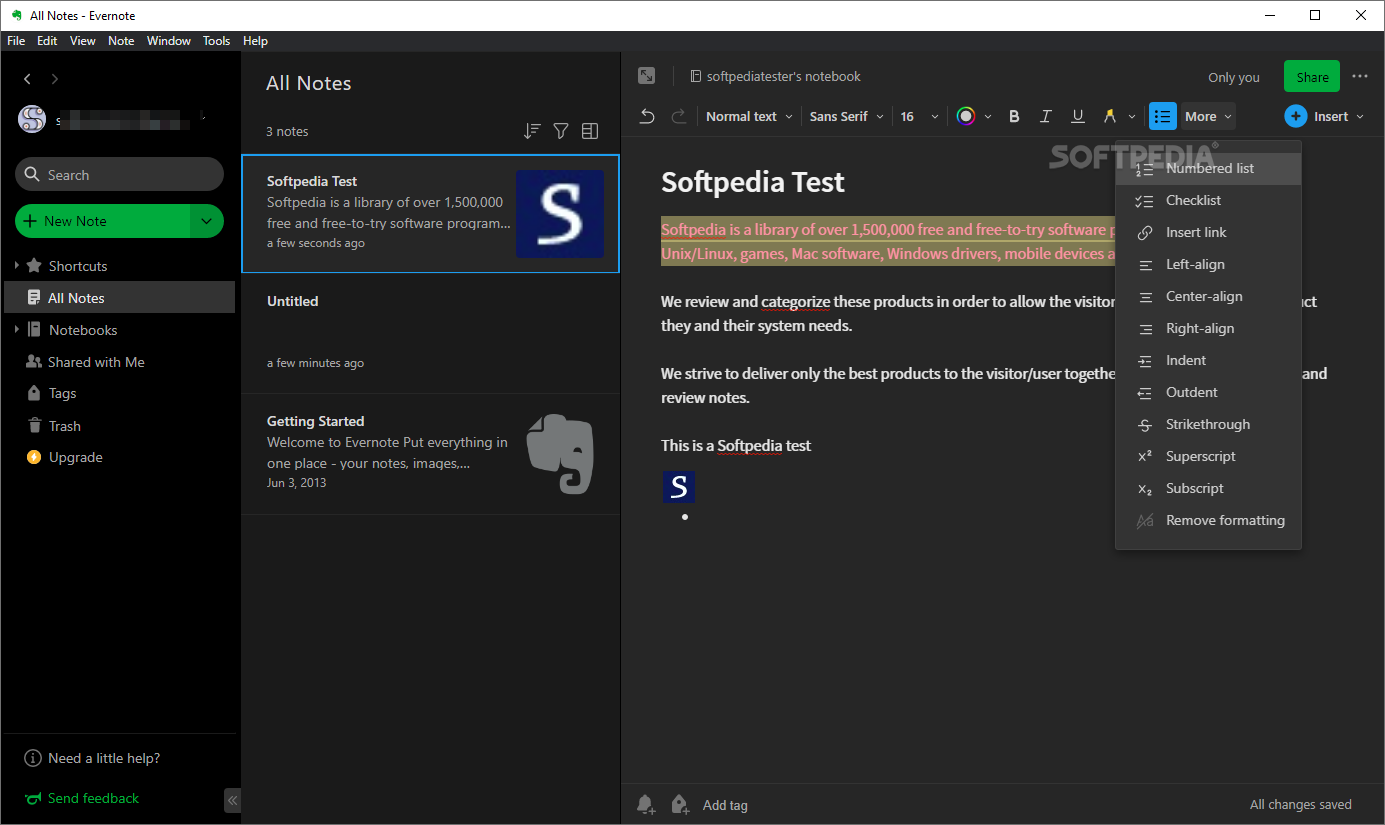The image size is (1385, 825).
Task: Select the Getting Started note
Action: [x=431, y=454]
